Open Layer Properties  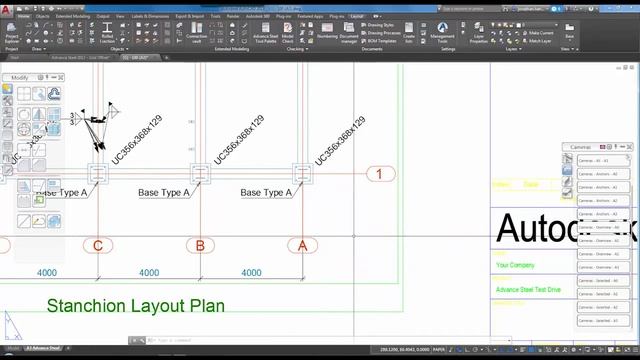tap(478, 33)
